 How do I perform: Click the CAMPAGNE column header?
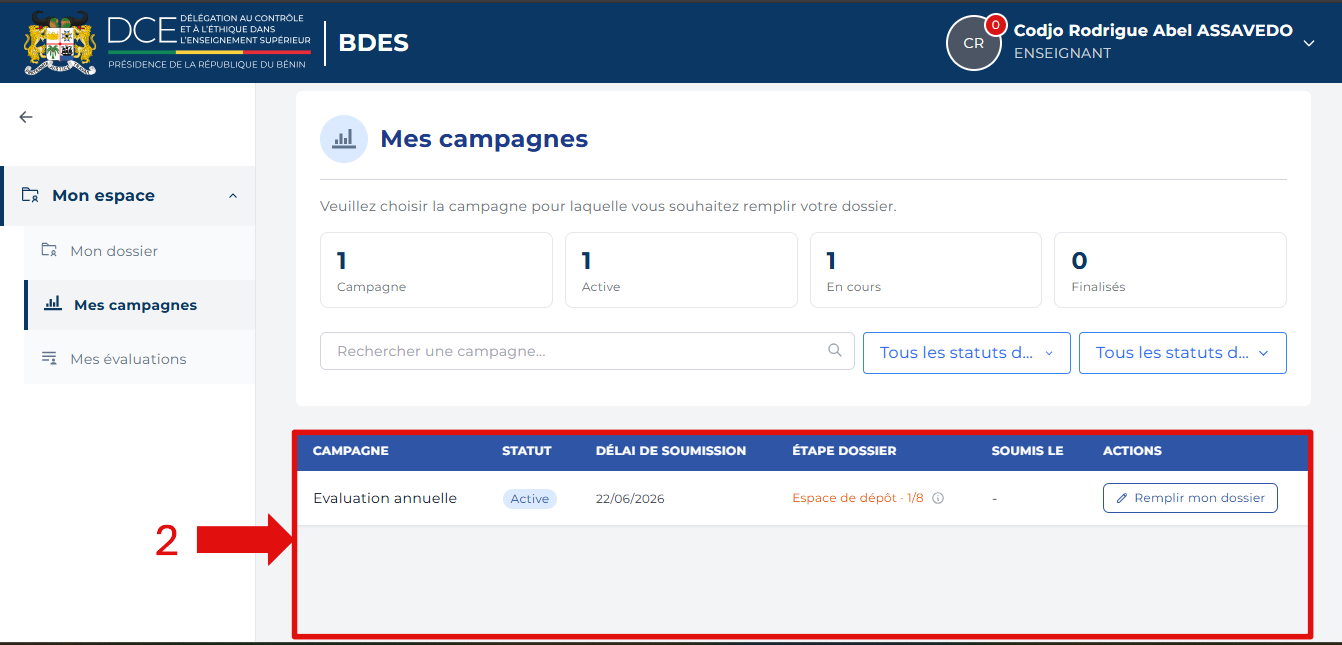tap(351, 451)
